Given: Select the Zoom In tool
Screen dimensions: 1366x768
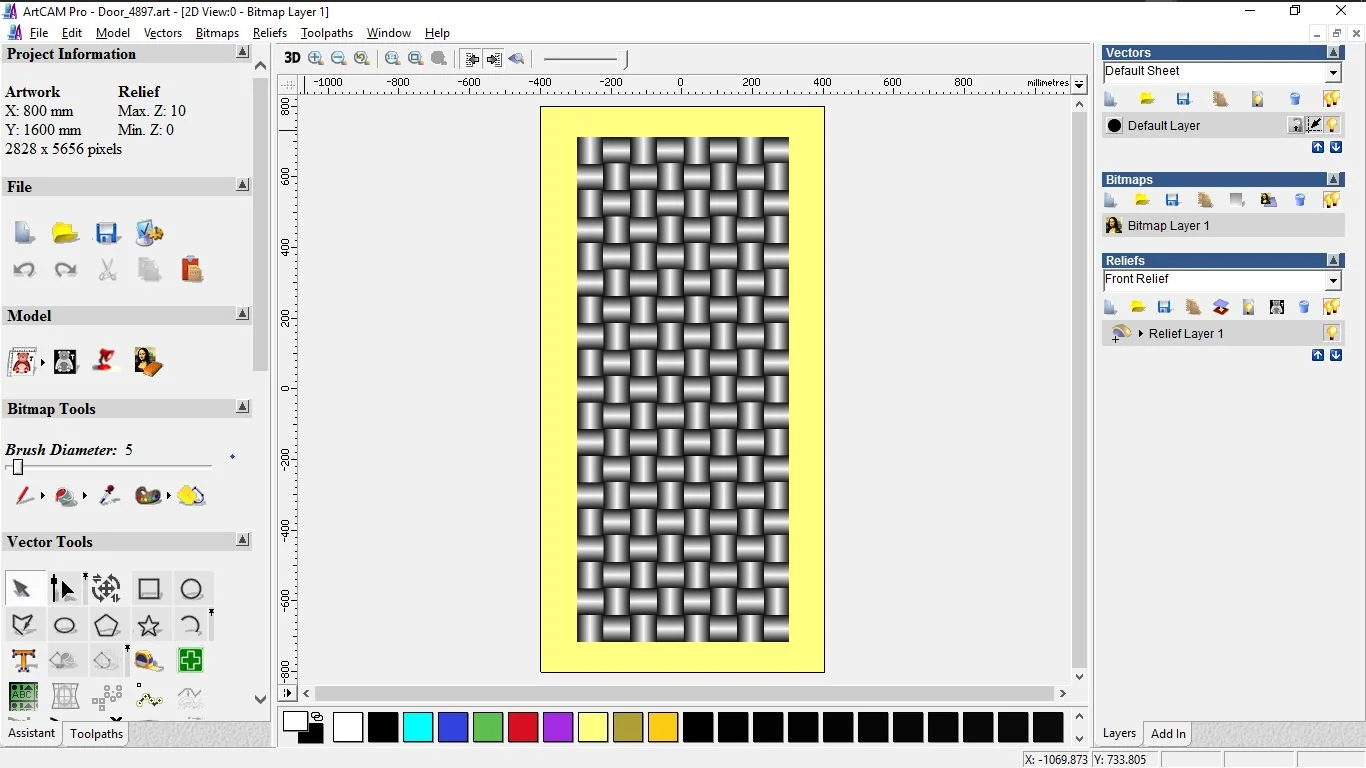Looking at the screenshot, I should pyautogui.click(x=316, y=58).
